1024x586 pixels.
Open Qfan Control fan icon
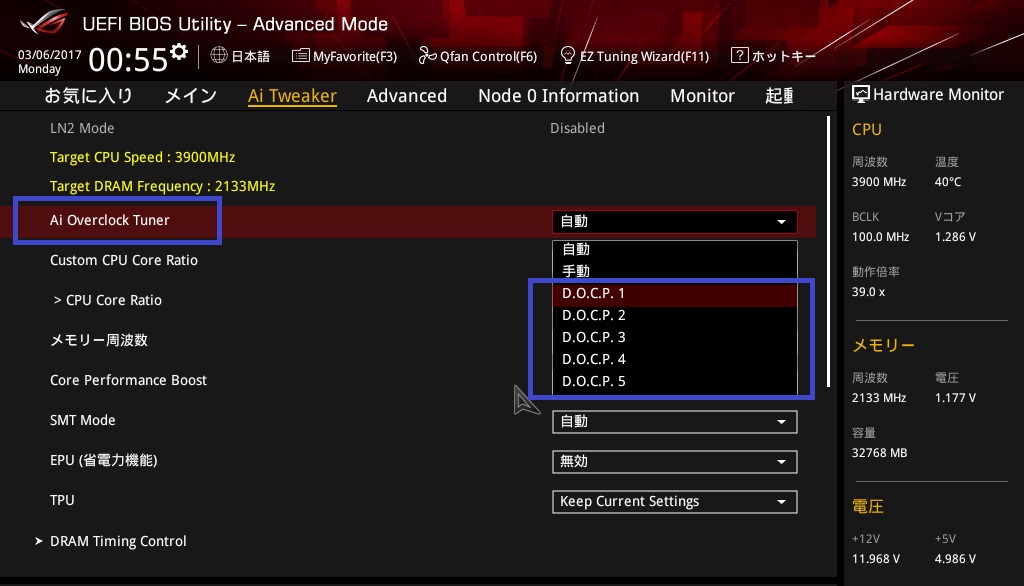[427, 56]
